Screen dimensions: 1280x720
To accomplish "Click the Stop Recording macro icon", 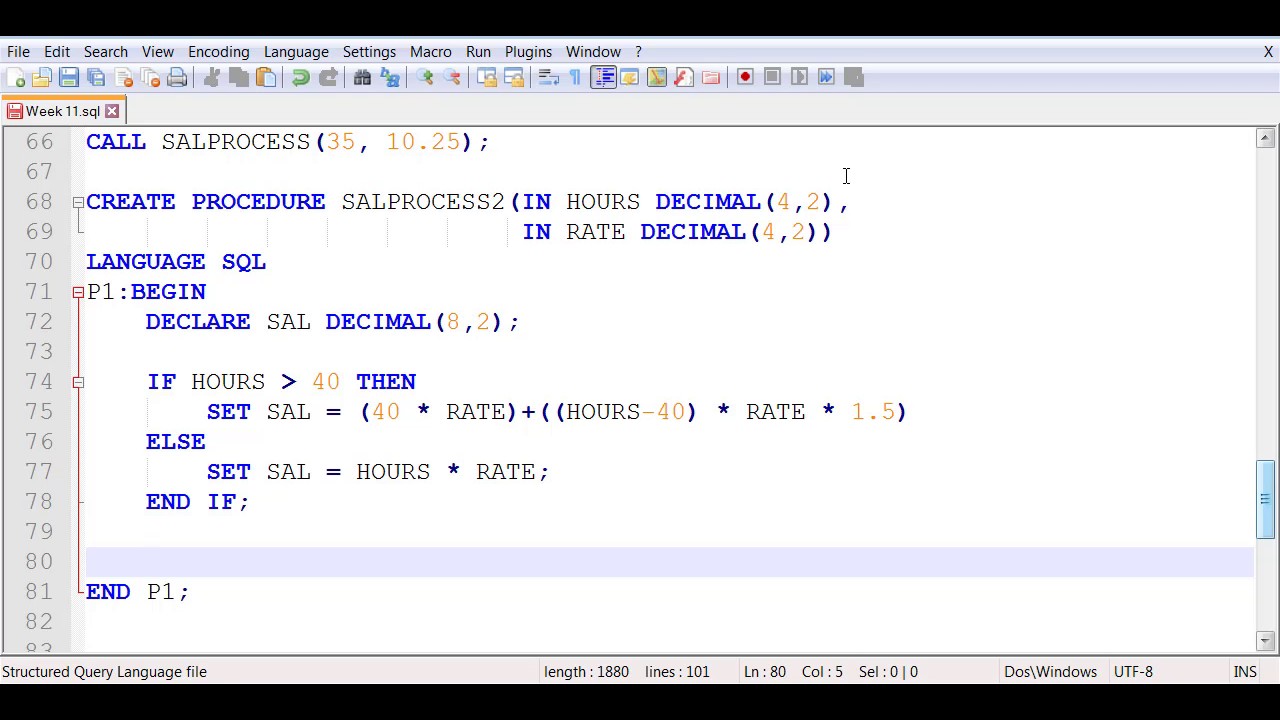I will pyautogui.click(x=773, y=77).
